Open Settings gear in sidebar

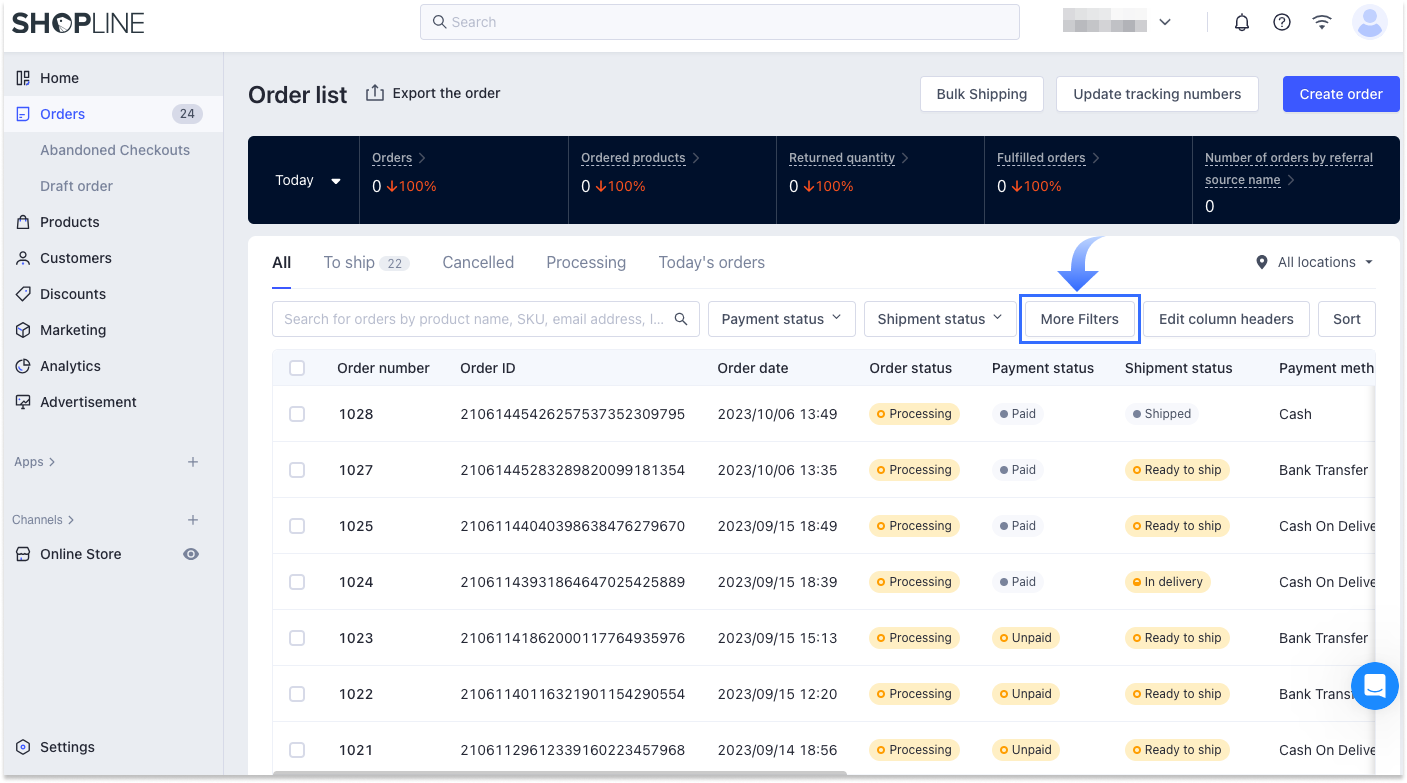point(23,747)
